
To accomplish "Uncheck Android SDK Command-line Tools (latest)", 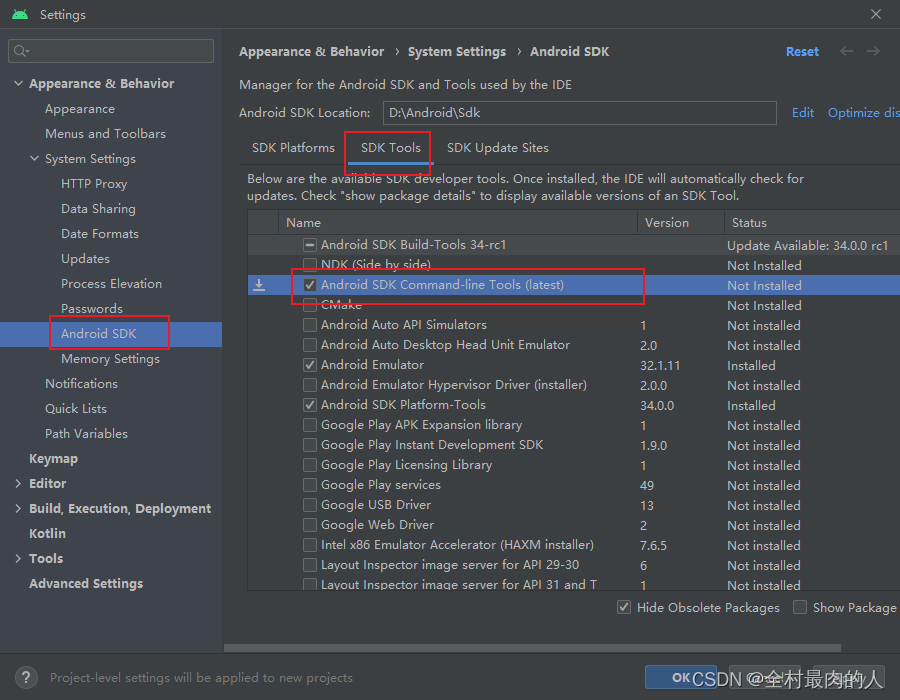I will pyautogui.click(x=310, y=285).
